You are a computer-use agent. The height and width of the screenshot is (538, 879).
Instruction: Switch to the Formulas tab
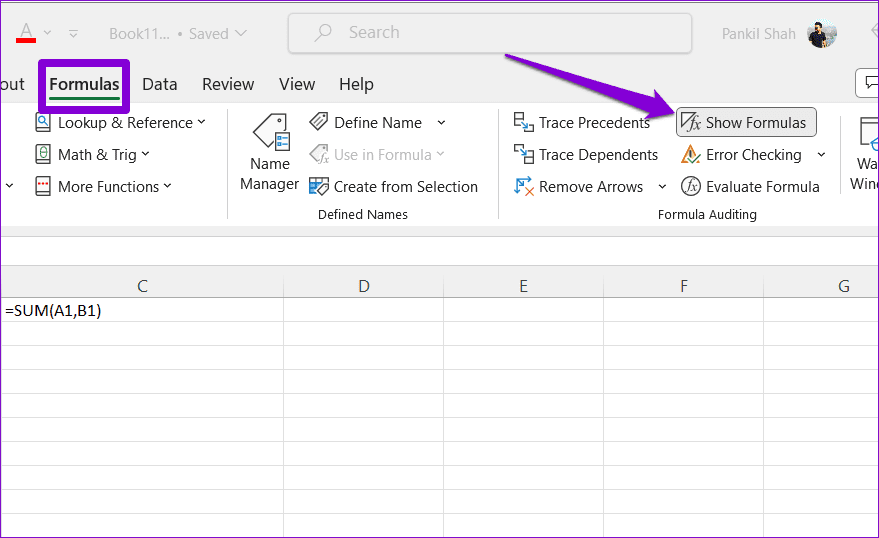pos(84,84)
